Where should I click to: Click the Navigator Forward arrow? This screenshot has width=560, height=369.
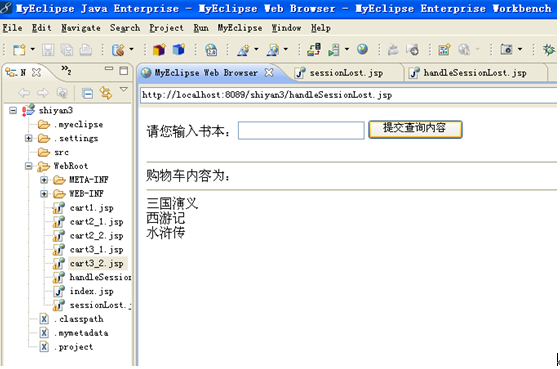[x=43, y=93]
